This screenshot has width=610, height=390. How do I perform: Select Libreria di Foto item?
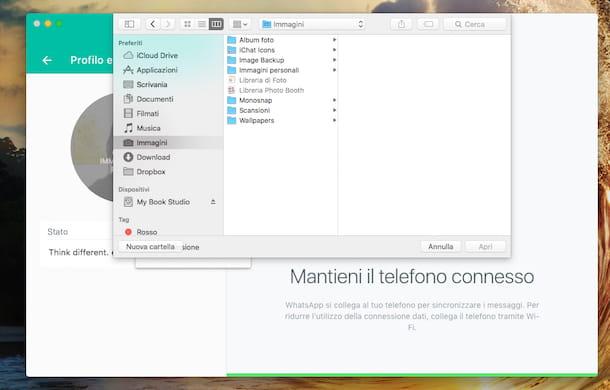282,80
